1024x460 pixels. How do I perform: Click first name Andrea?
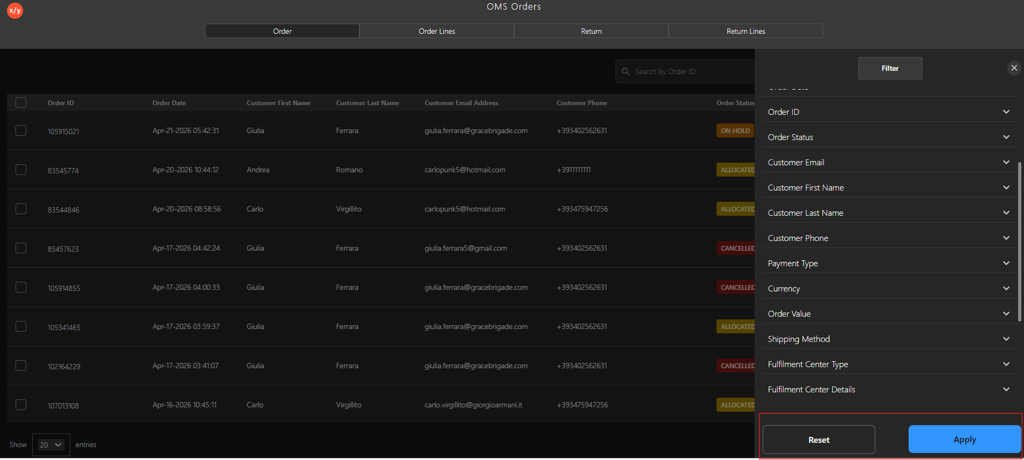(258, 170)
